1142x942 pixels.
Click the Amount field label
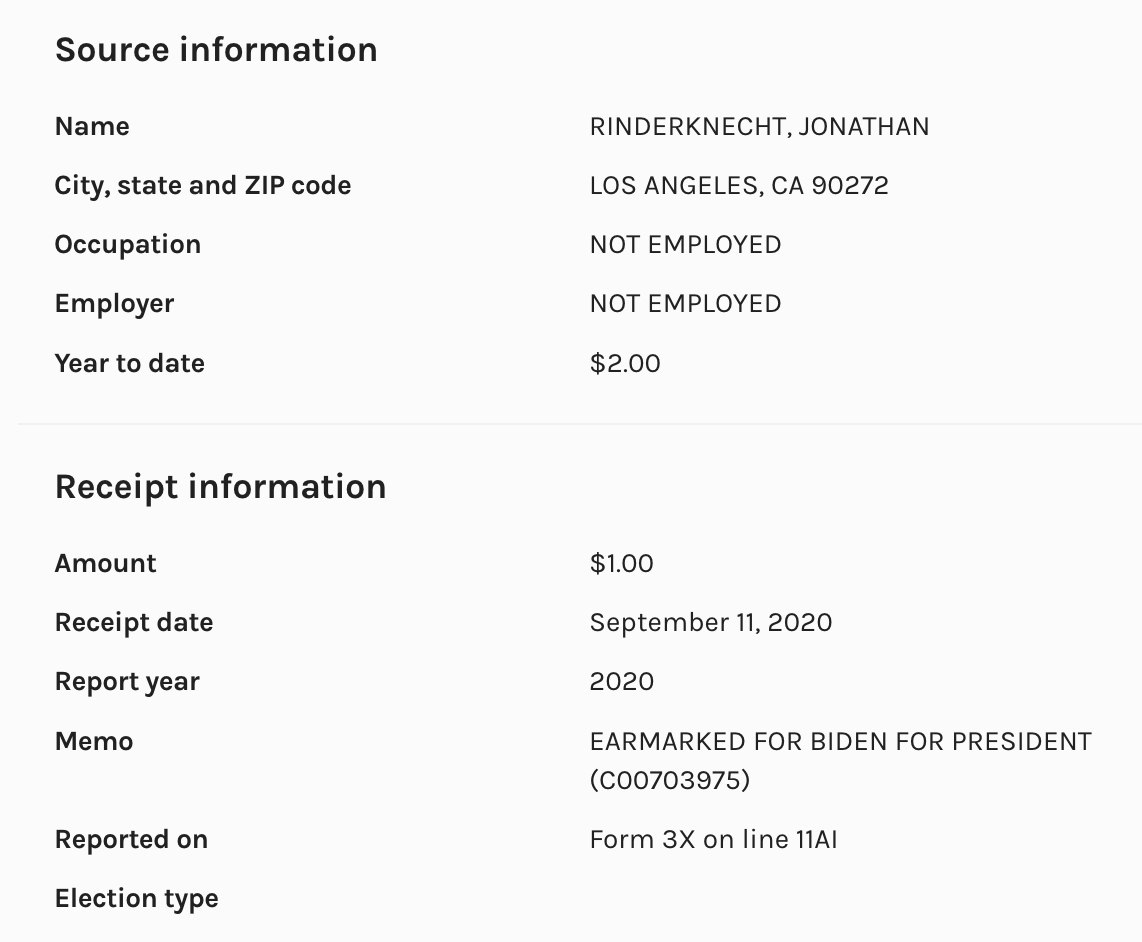pos(106,563)
